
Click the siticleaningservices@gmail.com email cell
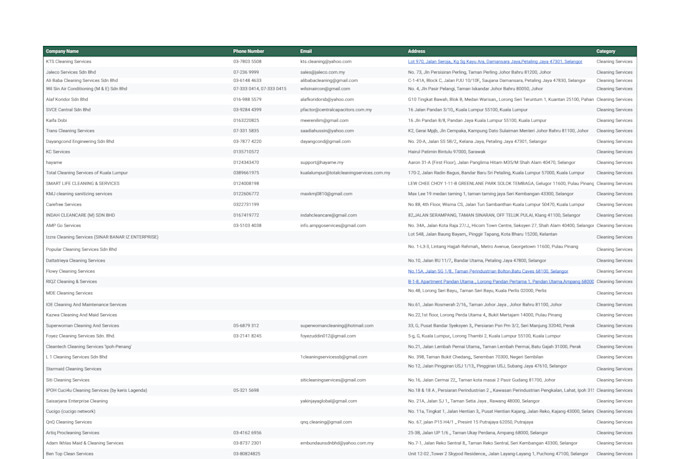pyautogui.click(x=333, y=380)
